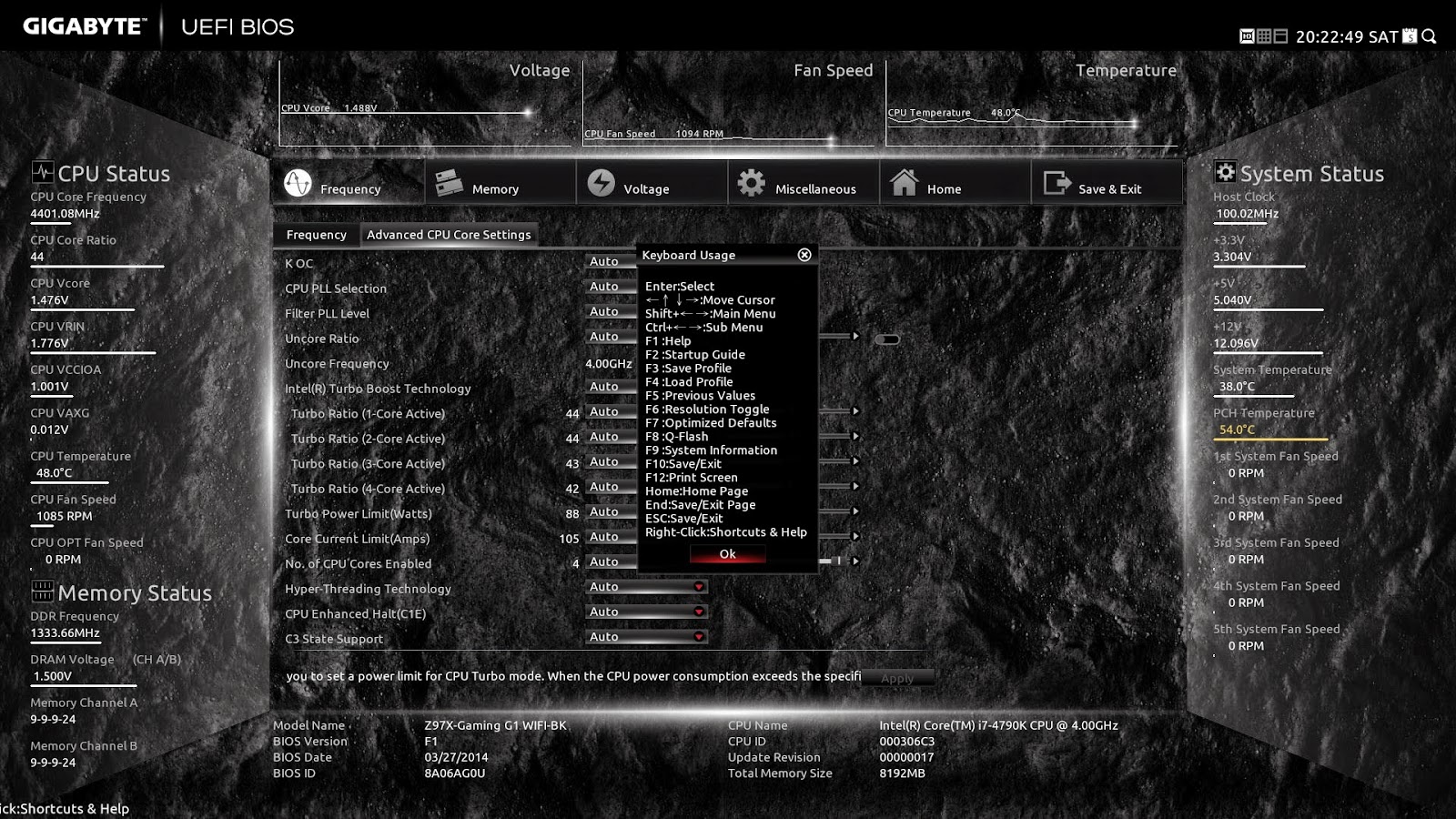This screenshot has height=819, width=1456.
Task: Click the house Home icon
Action: coord(904,182)
